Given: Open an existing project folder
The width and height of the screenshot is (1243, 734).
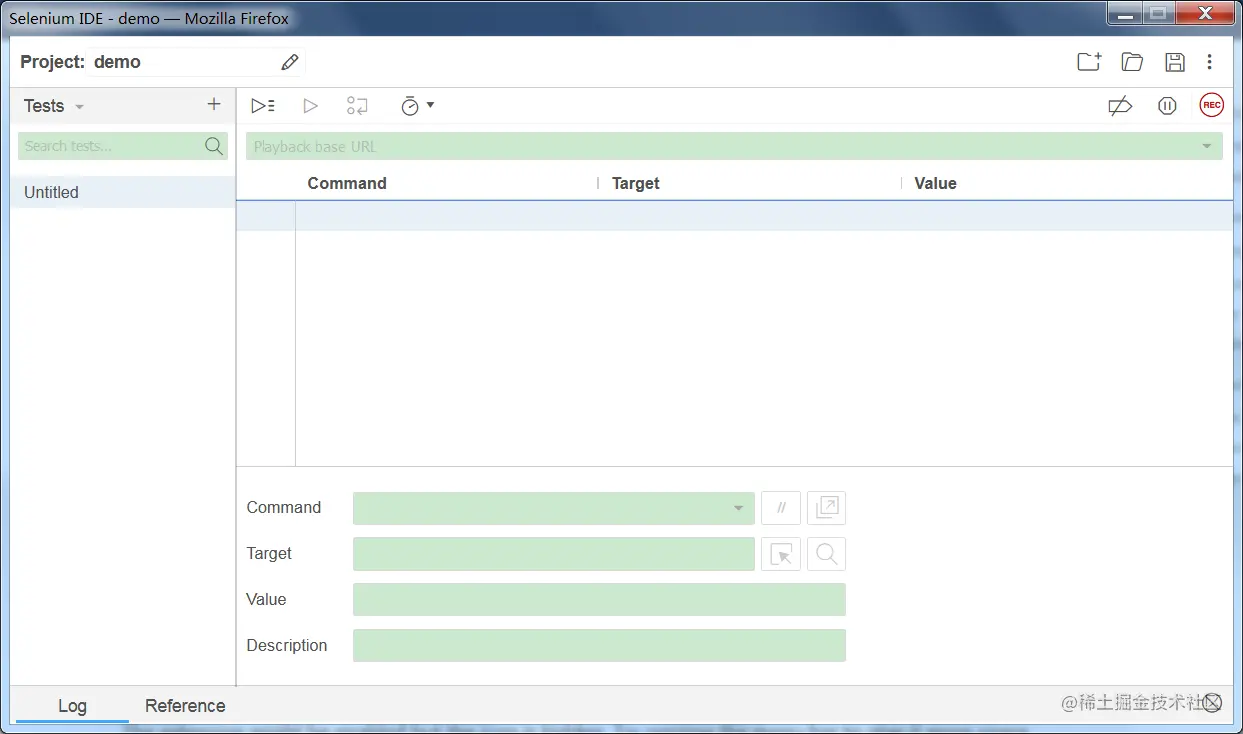Looking at the screenshot, I should pos(1132,62).
